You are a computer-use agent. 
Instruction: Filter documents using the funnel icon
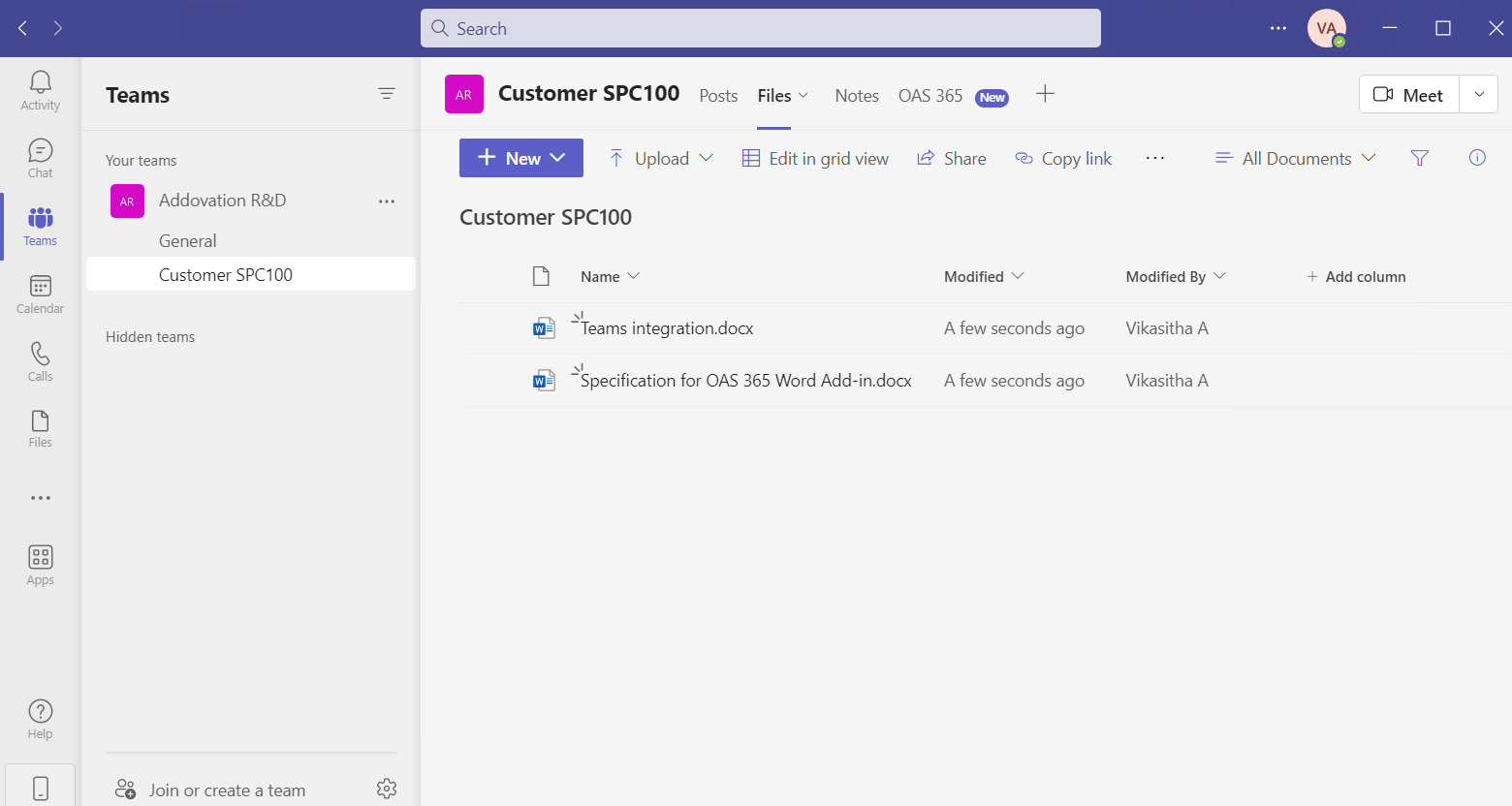click(1420, 158)
